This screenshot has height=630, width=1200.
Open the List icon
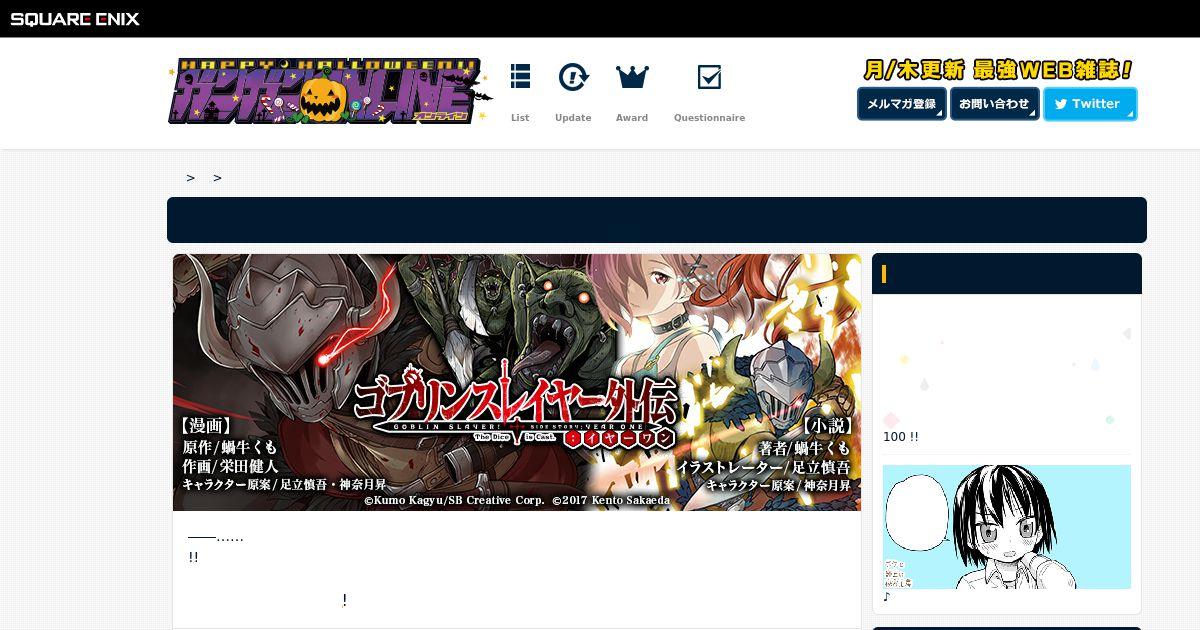(x=520, y=77)
